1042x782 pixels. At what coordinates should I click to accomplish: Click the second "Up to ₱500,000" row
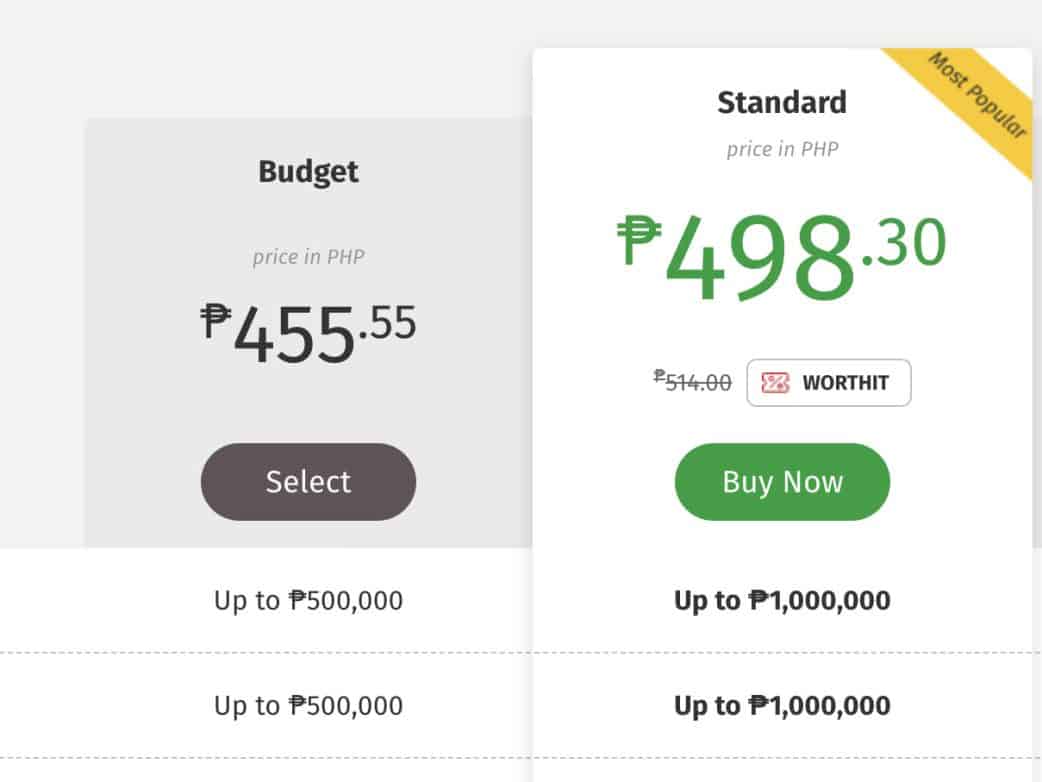click(308, 706)
